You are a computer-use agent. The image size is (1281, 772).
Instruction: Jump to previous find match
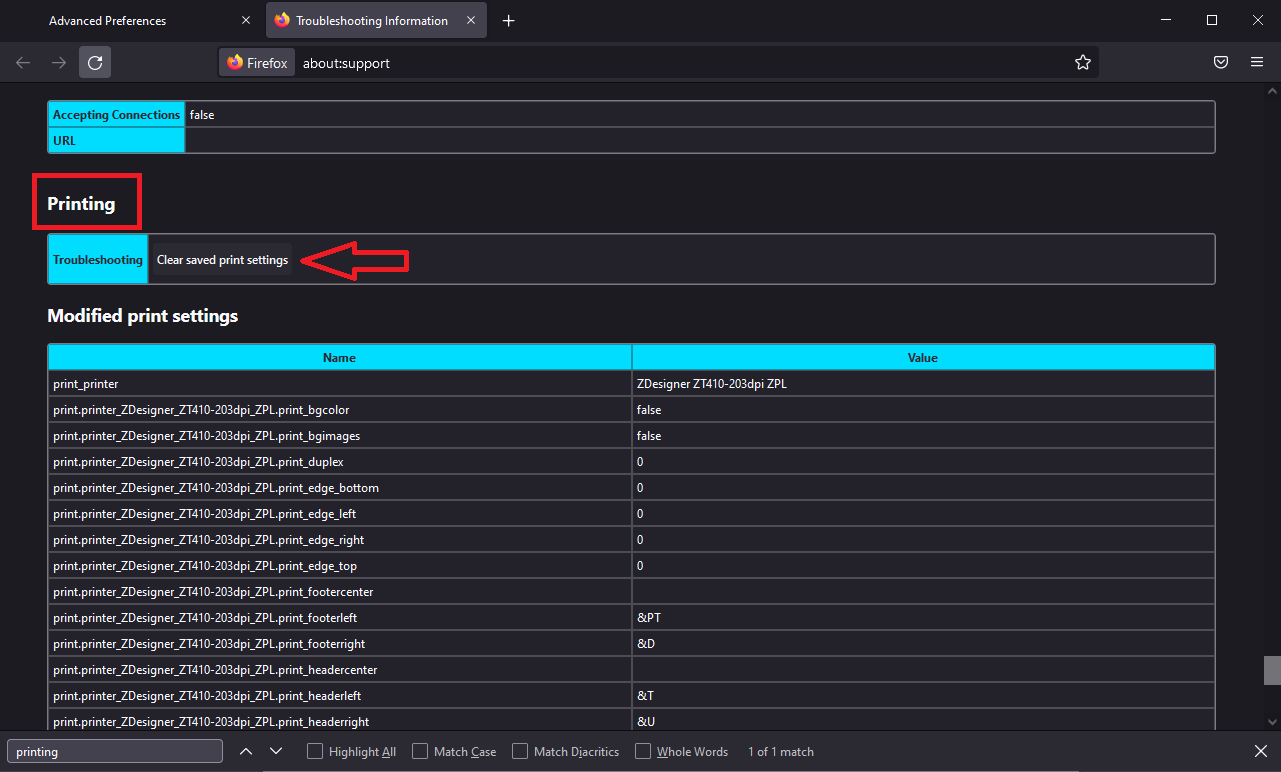point(246,752)
